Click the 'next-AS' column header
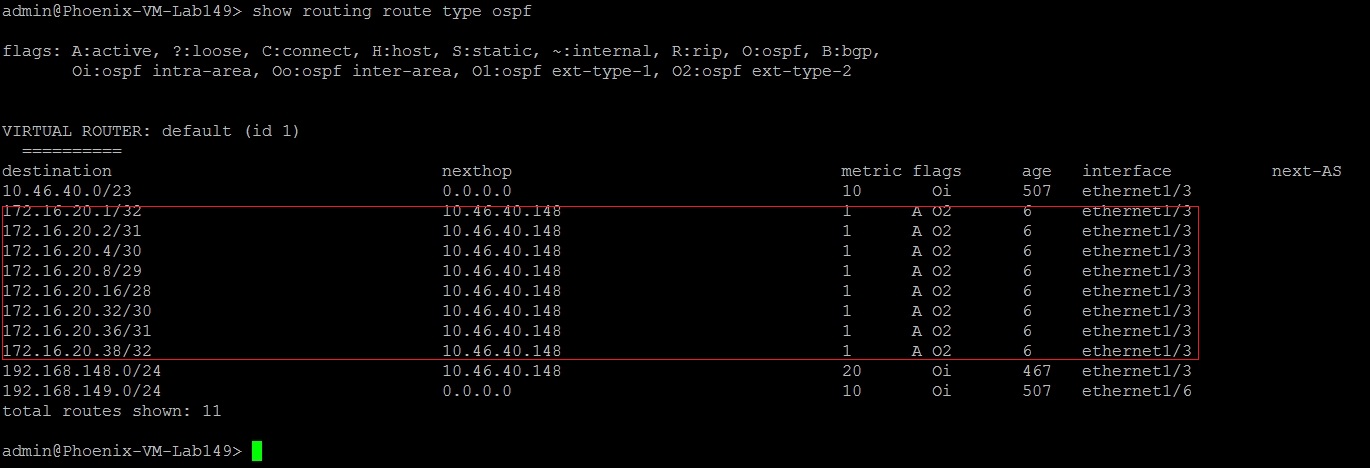 (x=1306, y=171)
